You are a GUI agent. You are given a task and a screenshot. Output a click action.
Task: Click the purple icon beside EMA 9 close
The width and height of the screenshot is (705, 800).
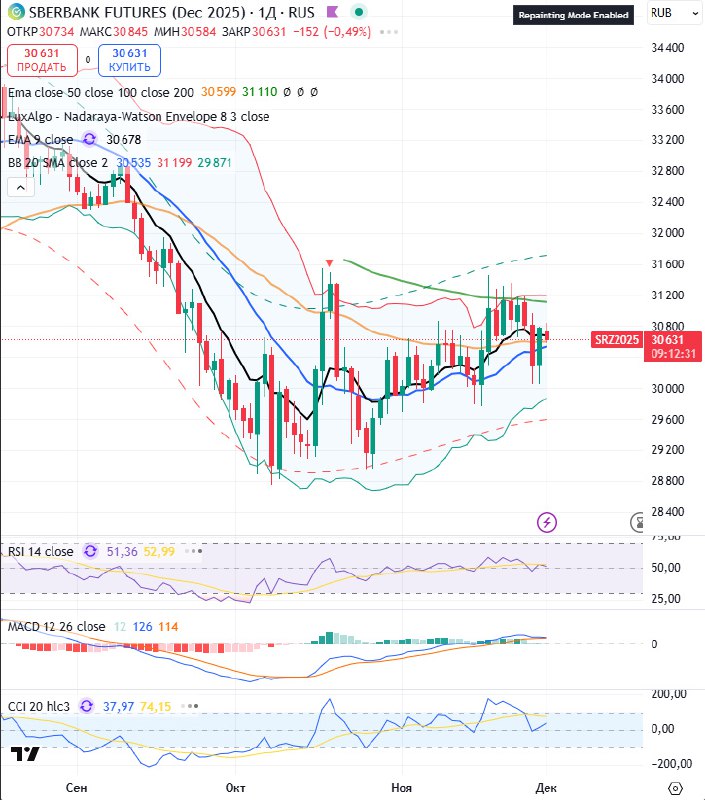pyautogui.click(x=90, y=140)
